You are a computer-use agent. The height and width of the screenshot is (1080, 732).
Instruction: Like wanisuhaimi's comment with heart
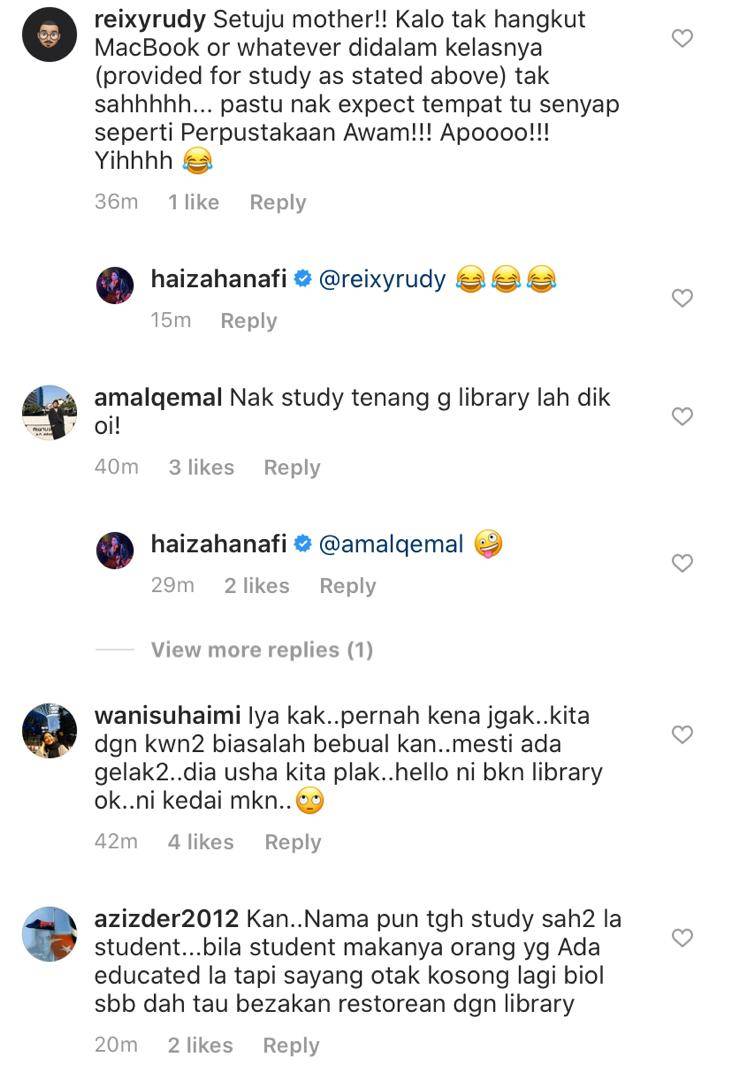[682, 734]
